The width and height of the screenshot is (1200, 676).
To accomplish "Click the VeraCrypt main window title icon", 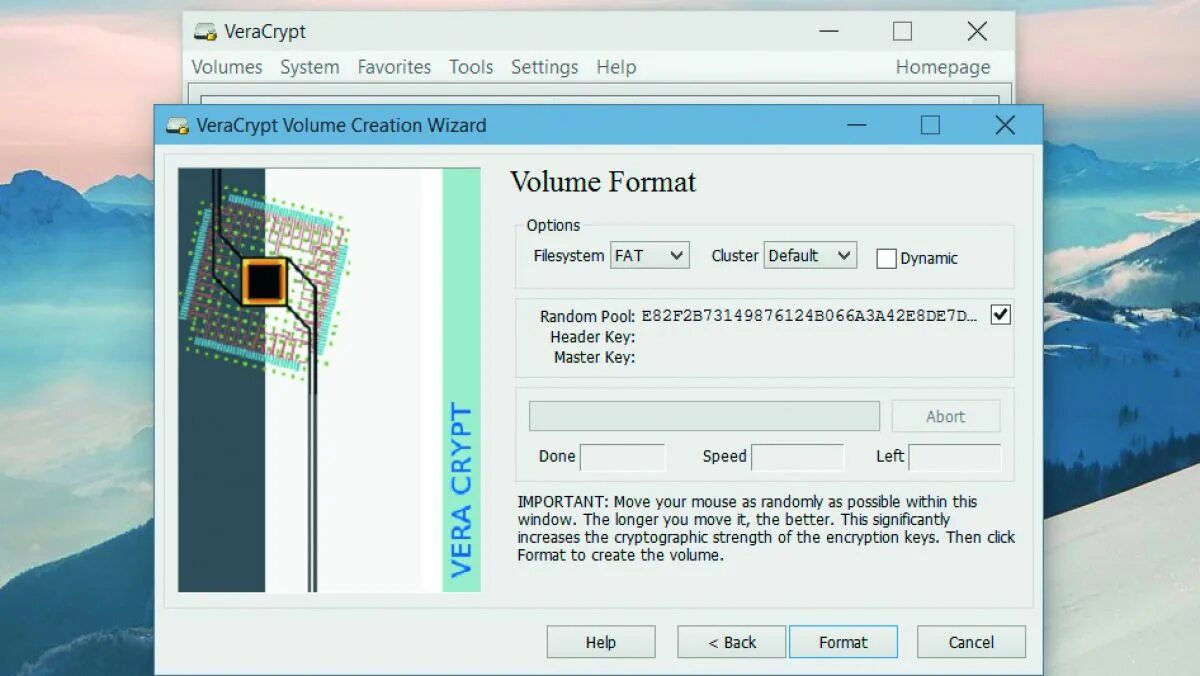I will tap(205, 32).
